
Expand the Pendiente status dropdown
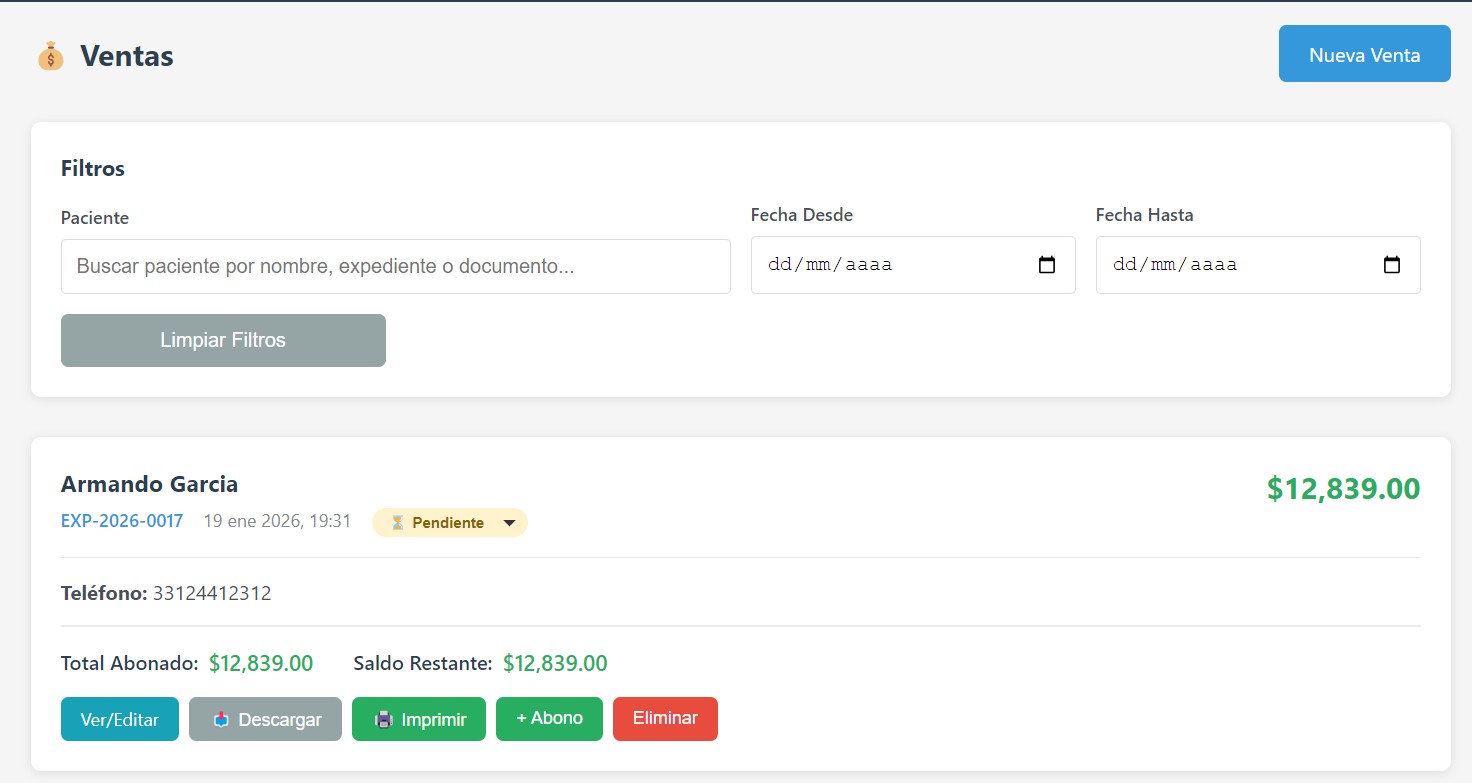(509, 523)
